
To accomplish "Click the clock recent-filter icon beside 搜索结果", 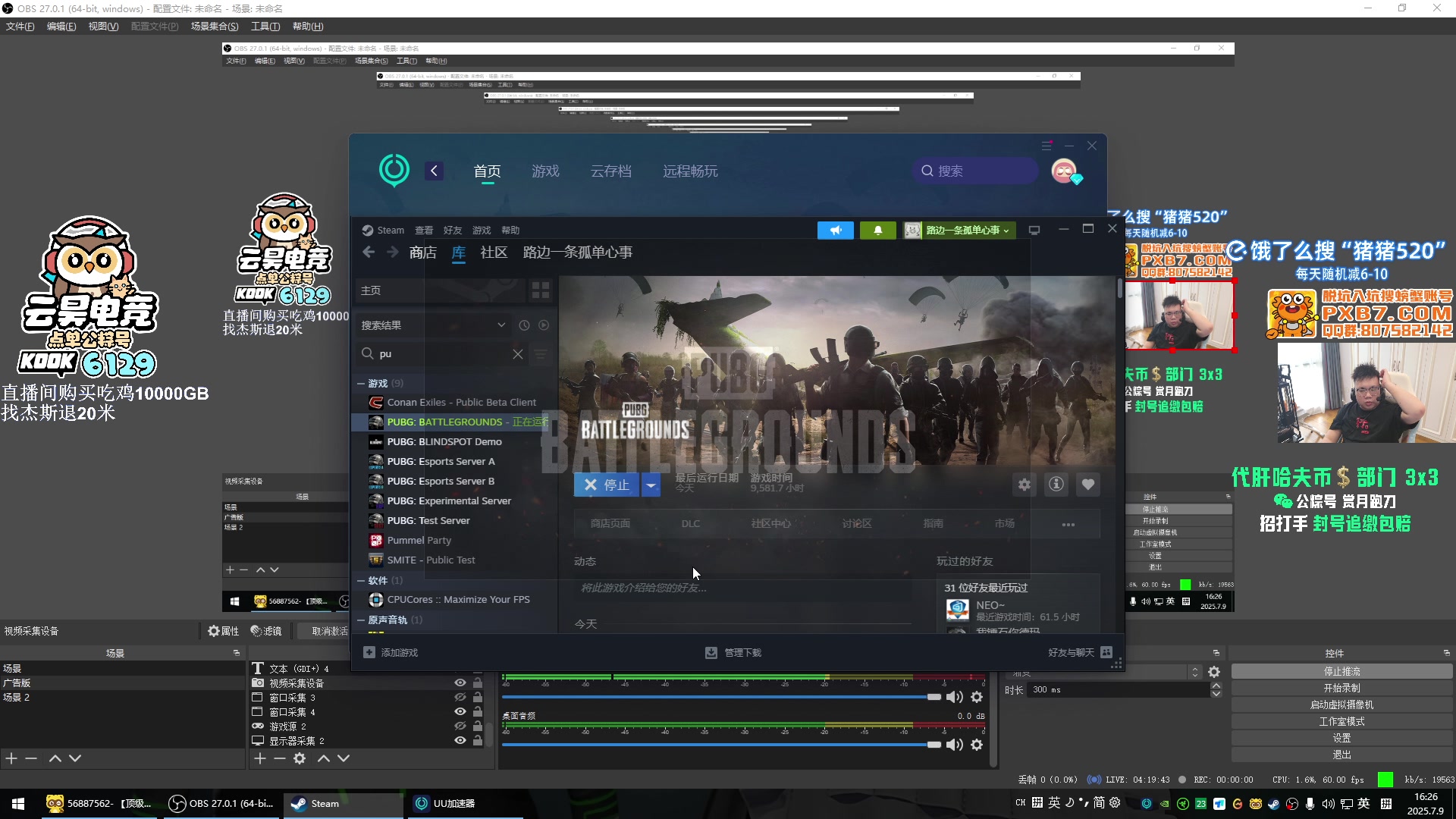I will [524, 325].
